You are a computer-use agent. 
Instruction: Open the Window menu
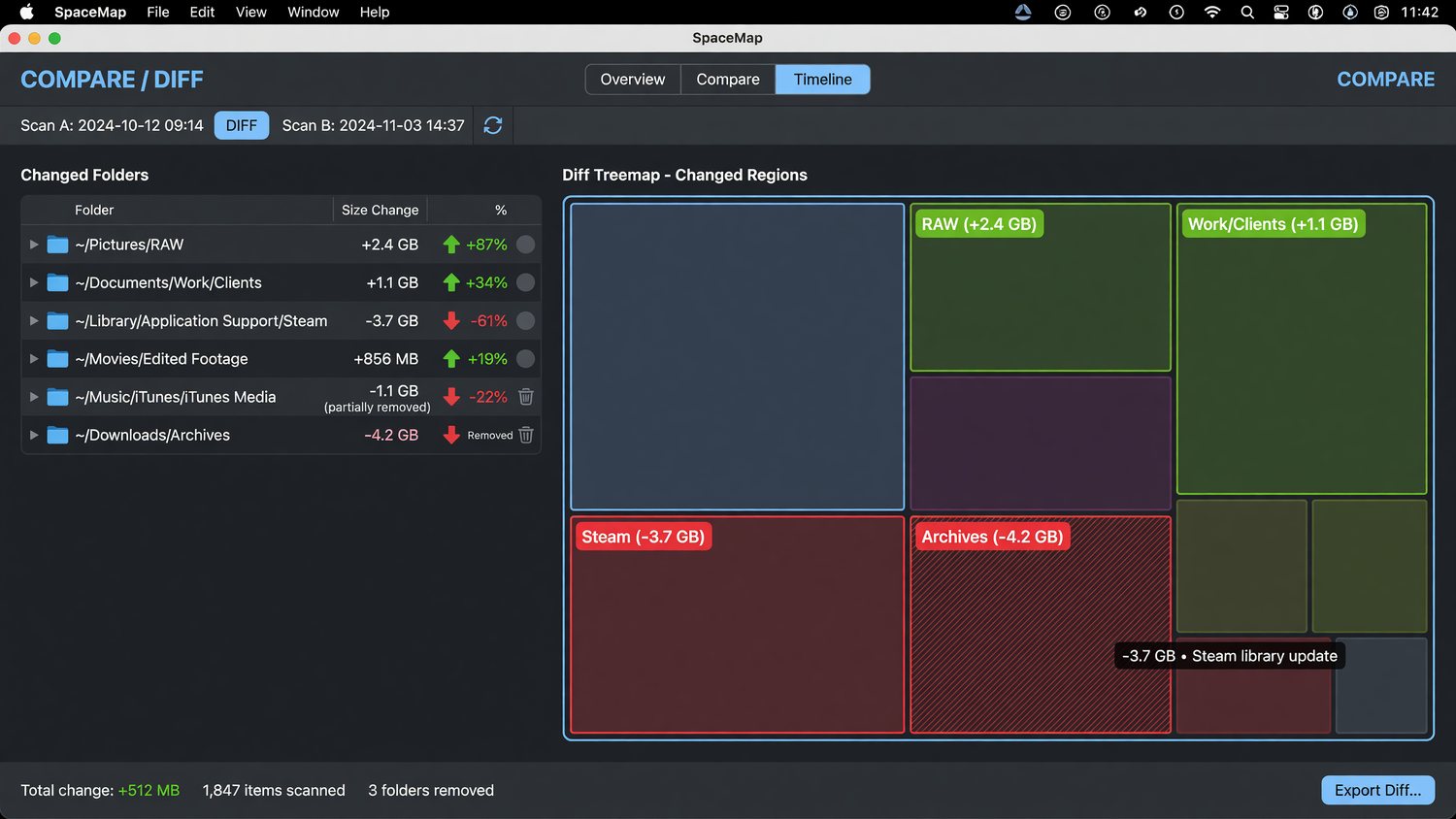point(313,13)
